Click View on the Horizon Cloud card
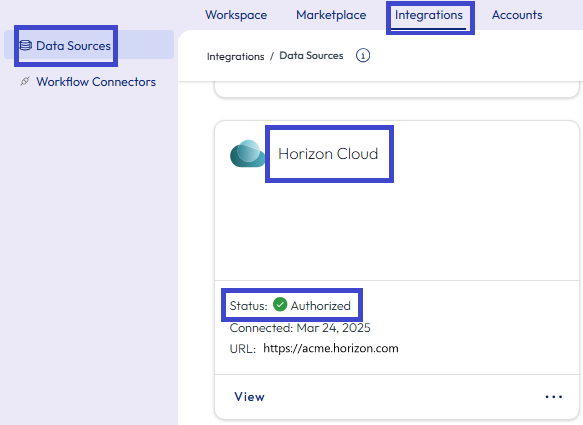Image resolution: width=583 pixels, height=425 pixels. pos(249,397)
